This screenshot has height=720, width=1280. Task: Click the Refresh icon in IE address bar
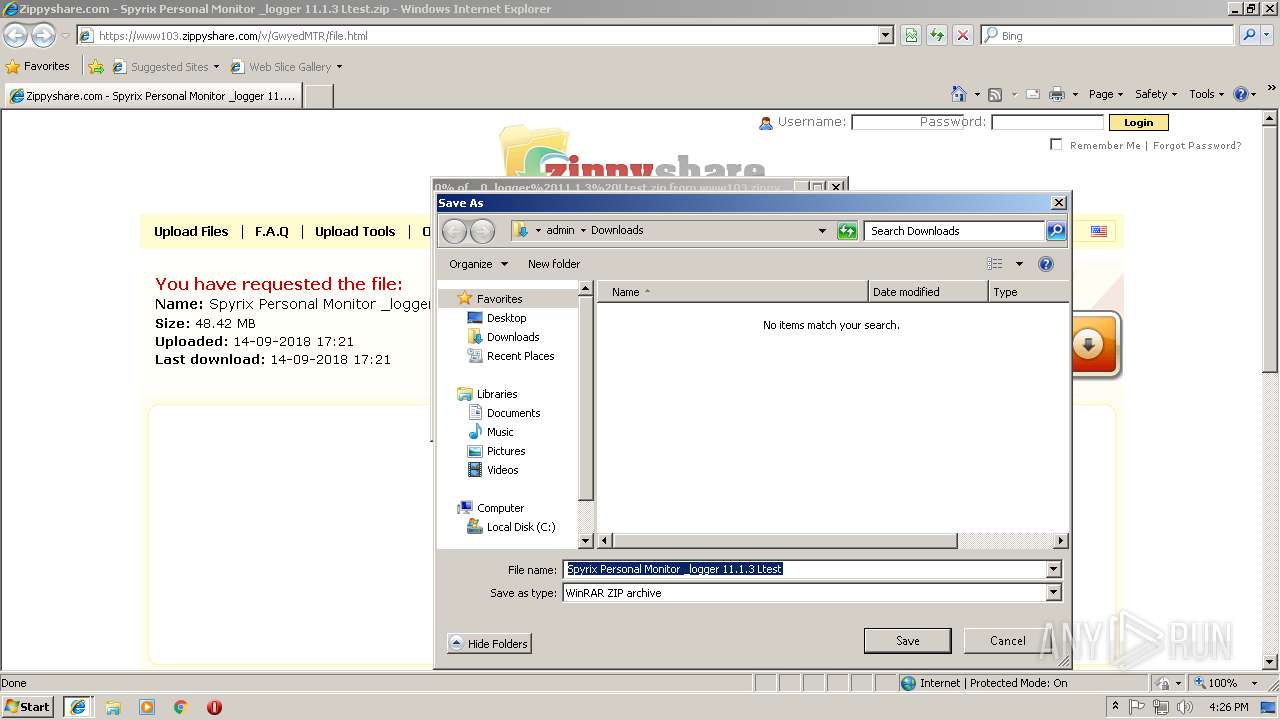click(x=937, y=35)
